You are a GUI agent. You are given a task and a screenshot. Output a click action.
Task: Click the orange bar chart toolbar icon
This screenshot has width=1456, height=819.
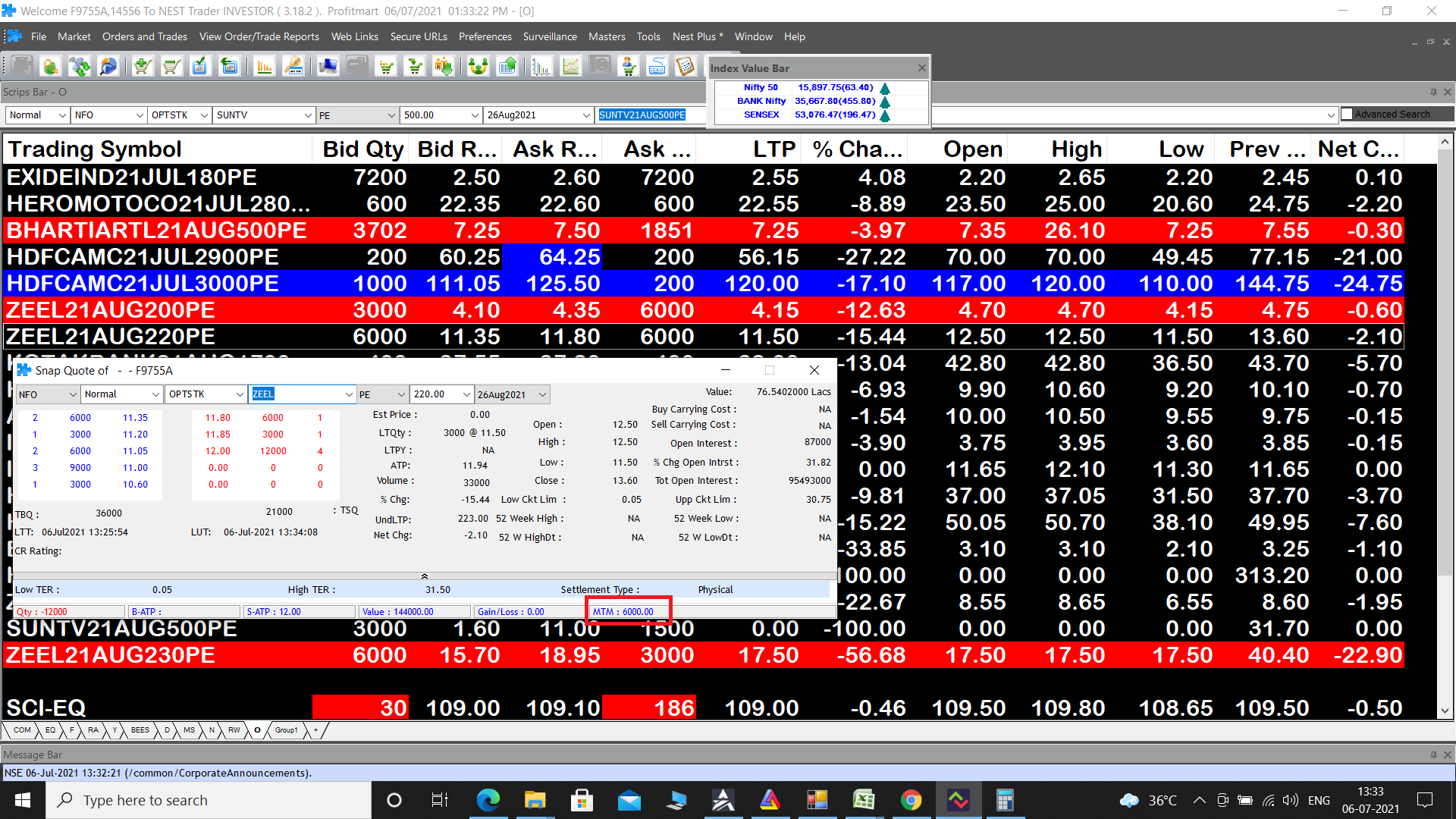(x=264, y=67)
